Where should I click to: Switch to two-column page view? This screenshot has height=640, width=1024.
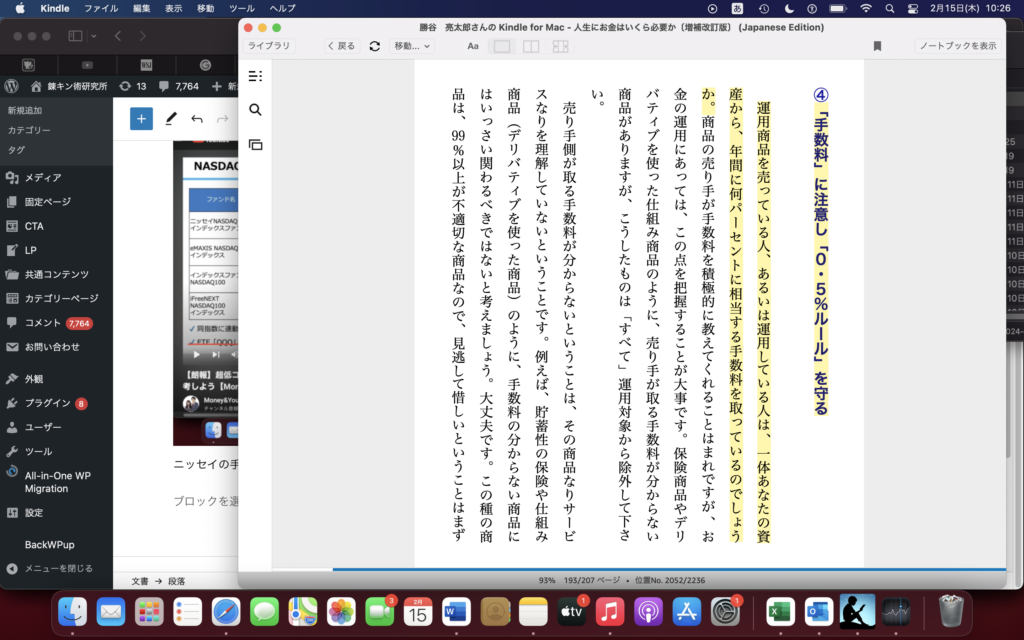click(531, 46)
